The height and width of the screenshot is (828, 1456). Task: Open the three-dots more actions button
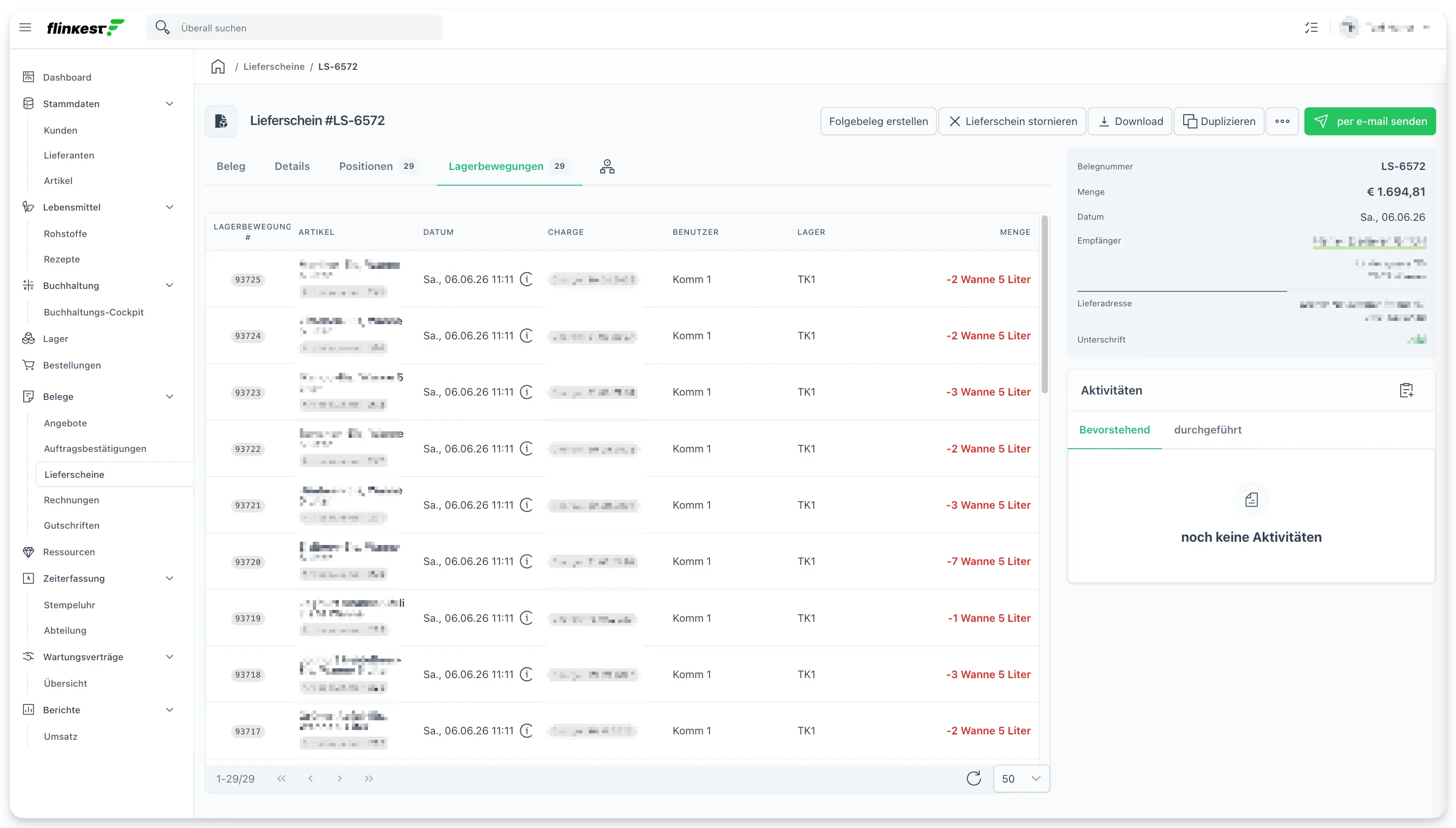point(1282,121)
